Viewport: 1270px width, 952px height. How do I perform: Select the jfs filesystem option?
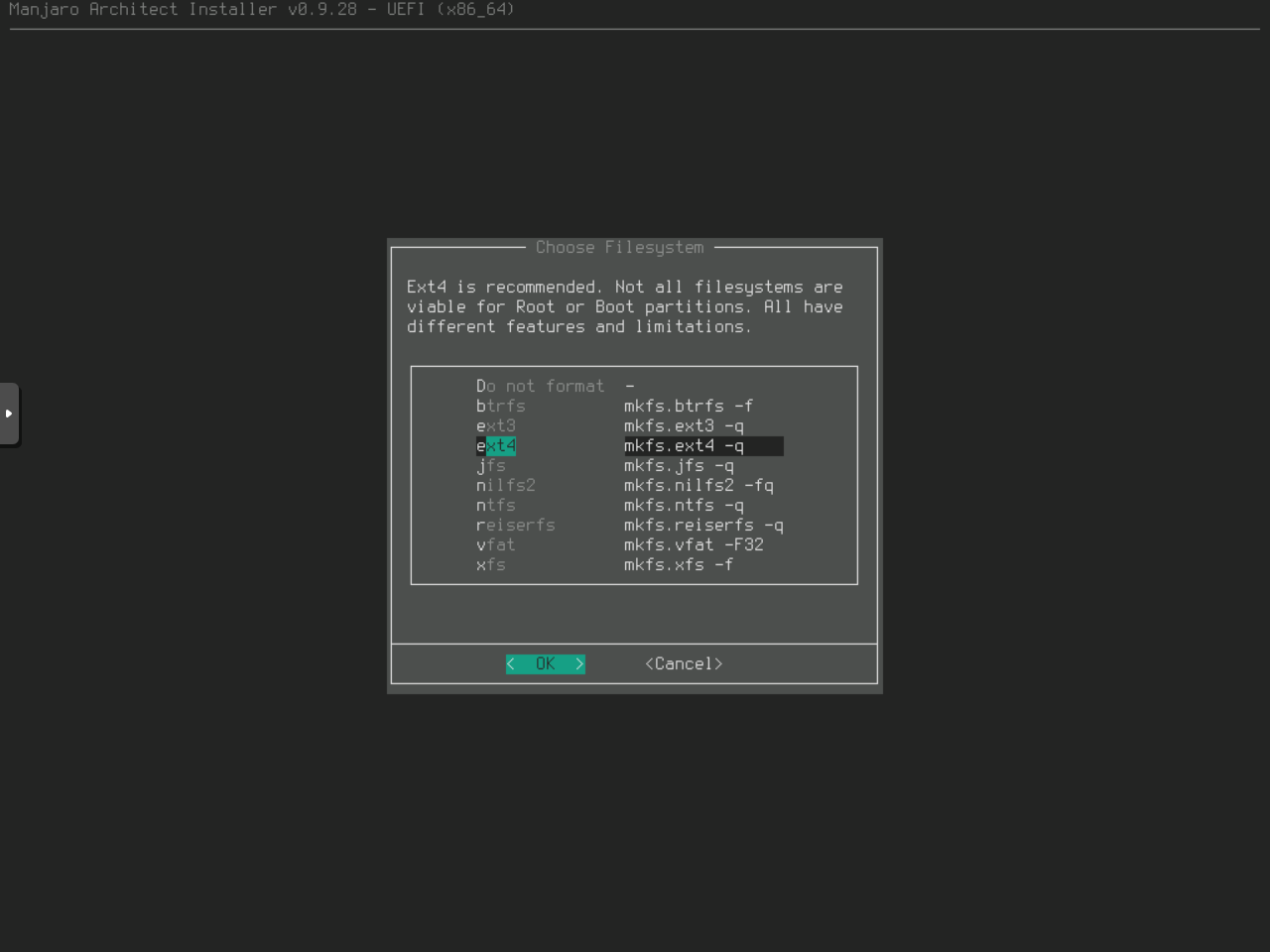[491, 465]
